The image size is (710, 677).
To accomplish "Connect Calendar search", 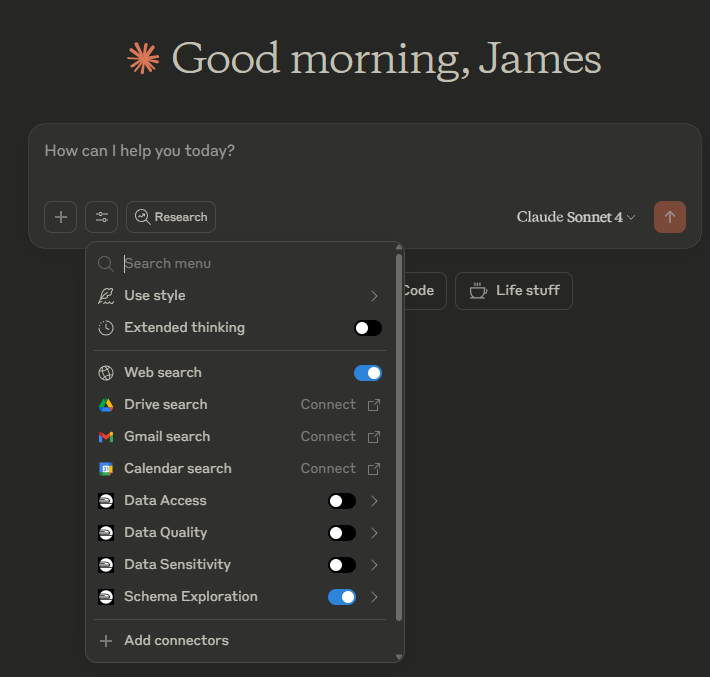I will point(328,468).
